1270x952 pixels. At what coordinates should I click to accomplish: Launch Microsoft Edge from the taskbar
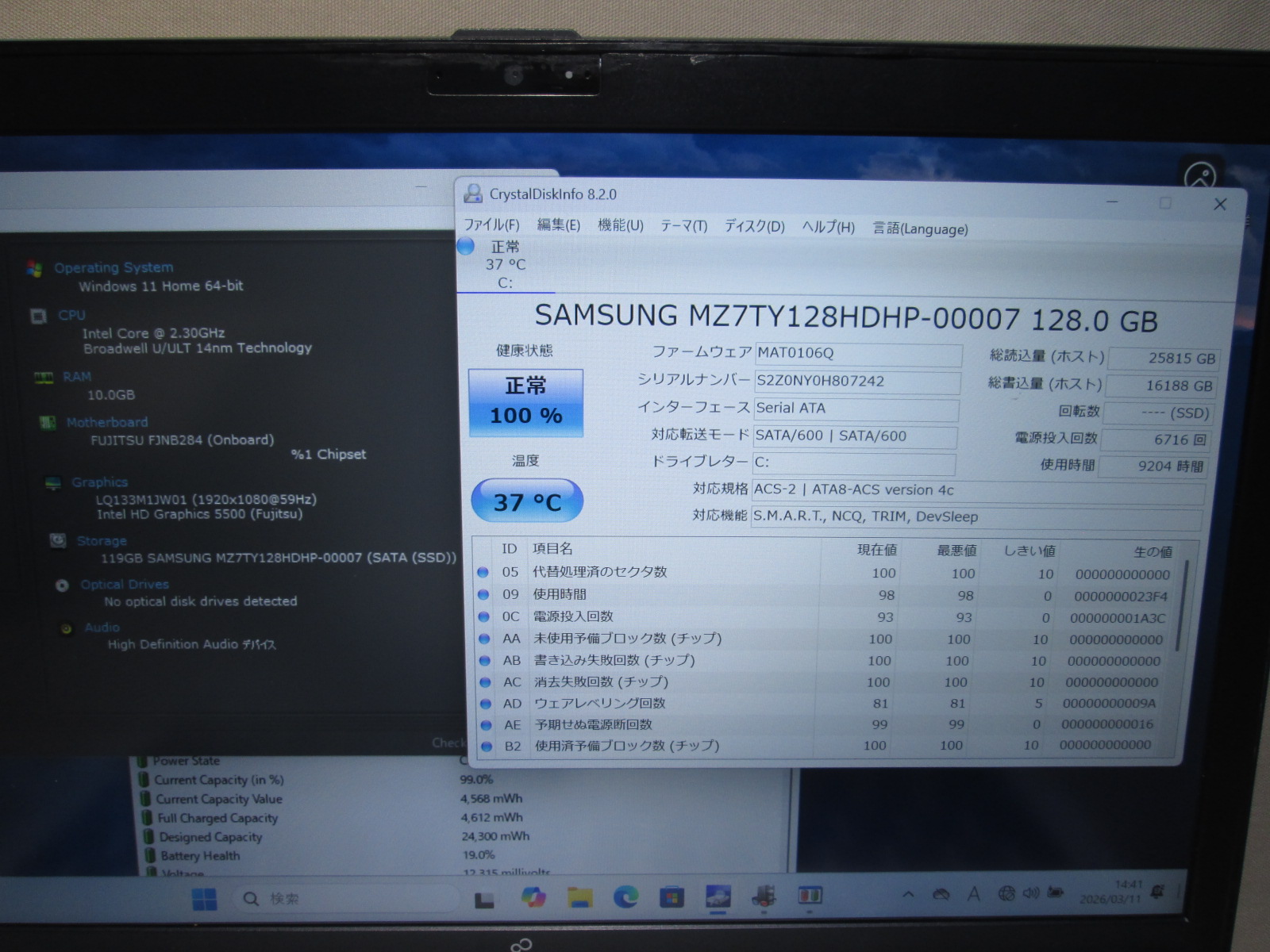pos(625,897)
